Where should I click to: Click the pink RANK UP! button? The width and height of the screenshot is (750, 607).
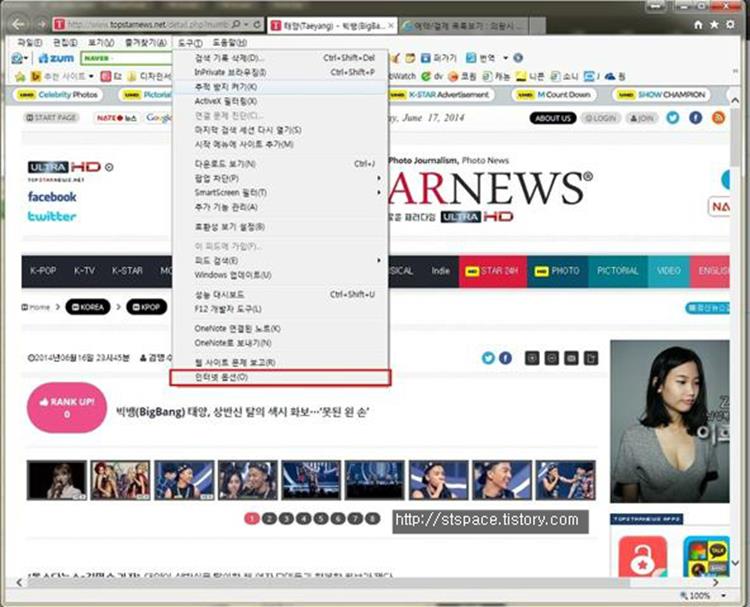pyautogui.click(x=67, y=408)
